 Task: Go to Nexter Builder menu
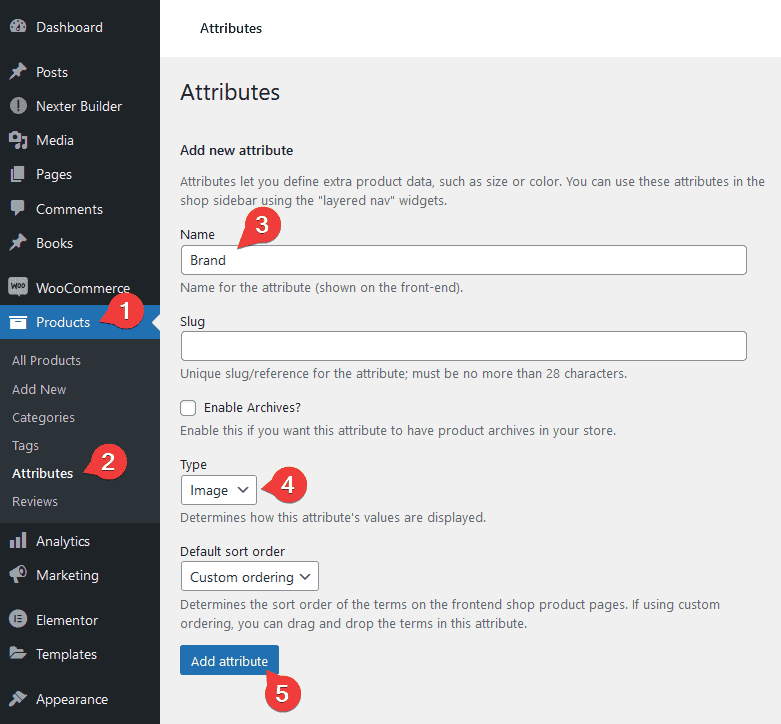[80, 106]
